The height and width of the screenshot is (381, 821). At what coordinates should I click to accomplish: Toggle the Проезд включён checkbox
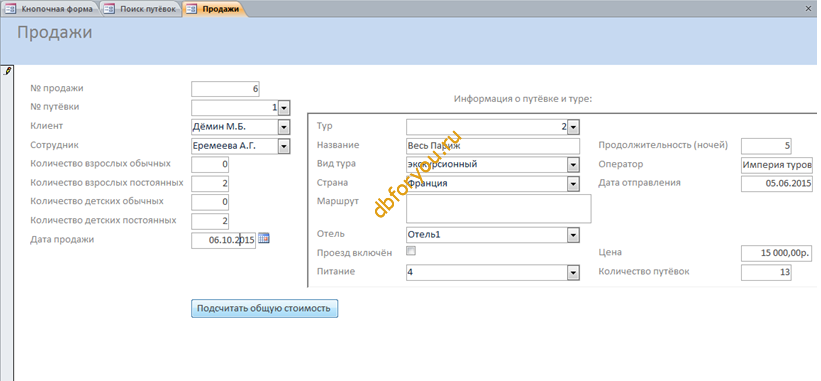coord(411,251)
